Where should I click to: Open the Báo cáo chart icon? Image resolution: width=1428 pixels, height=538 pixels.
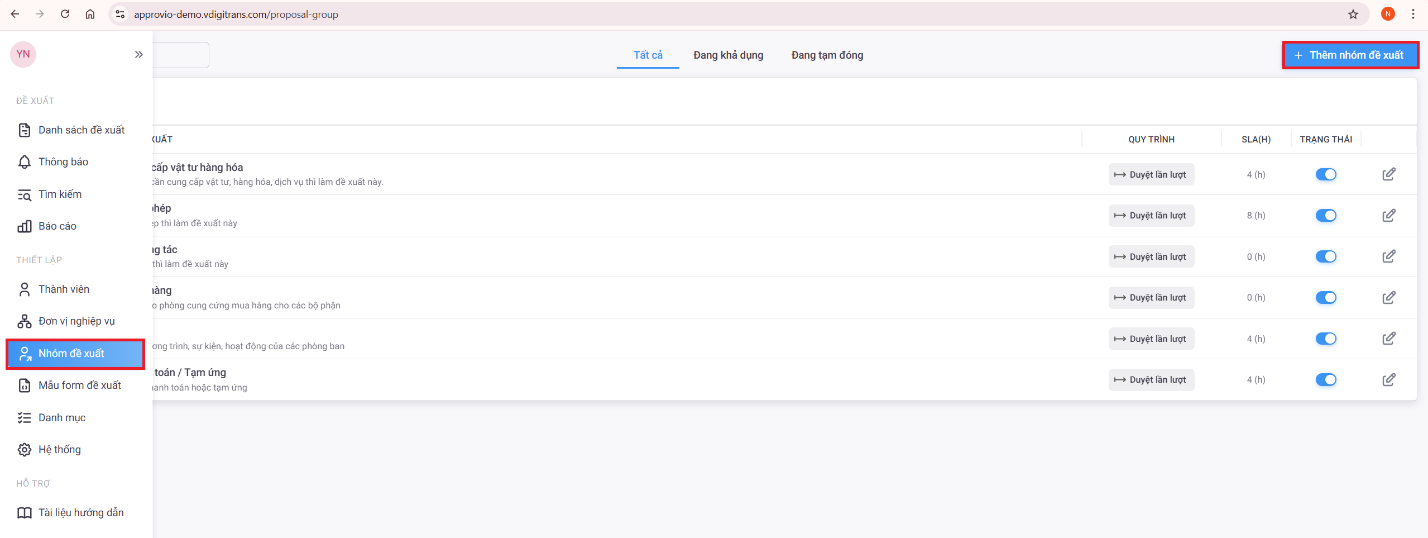(x=25, y=226)
